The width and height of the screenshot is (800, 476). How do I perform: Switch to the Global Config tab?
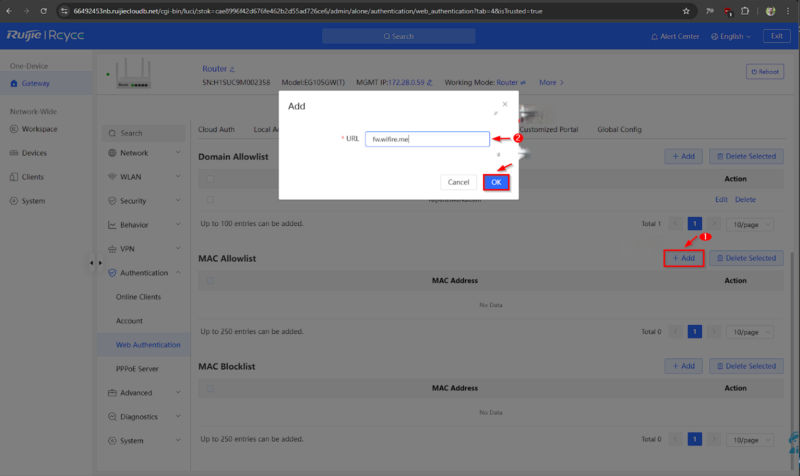point(619,130)
